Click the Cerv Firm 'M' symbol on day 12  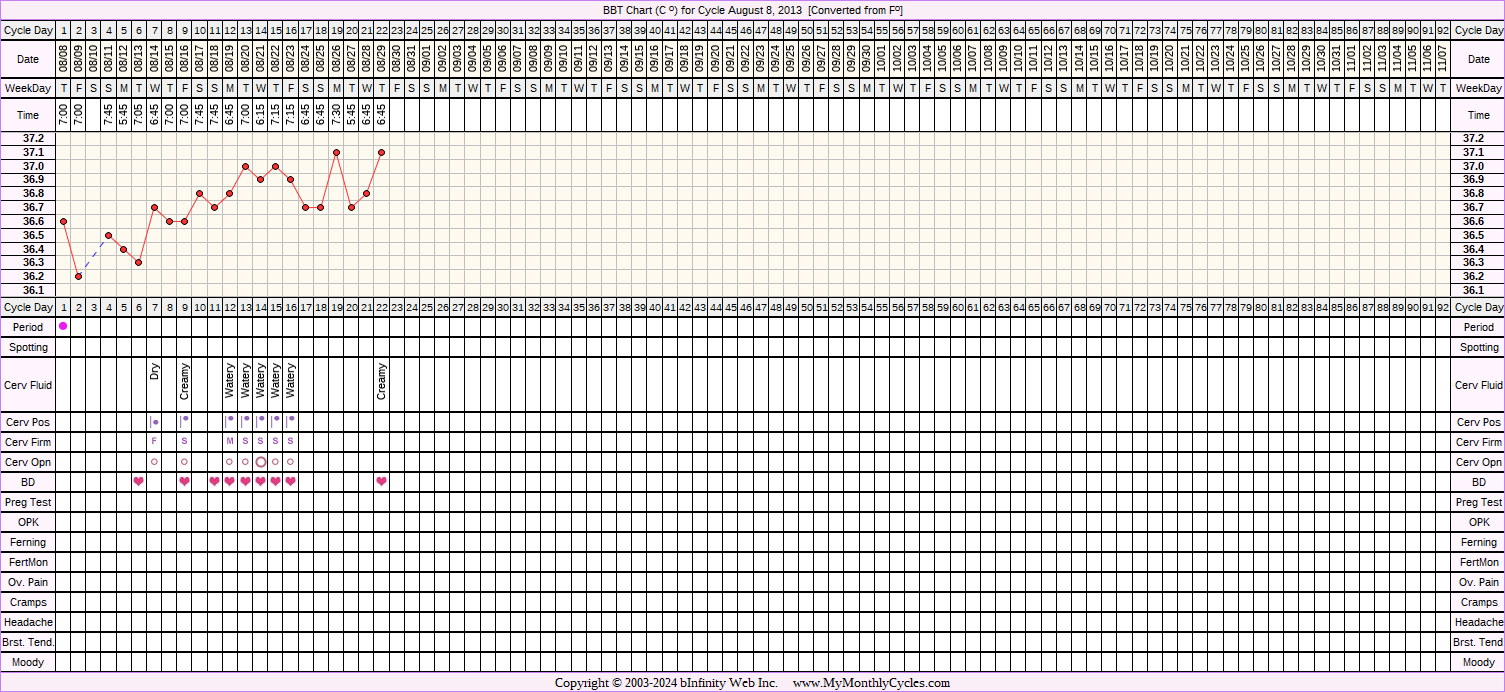230,442
